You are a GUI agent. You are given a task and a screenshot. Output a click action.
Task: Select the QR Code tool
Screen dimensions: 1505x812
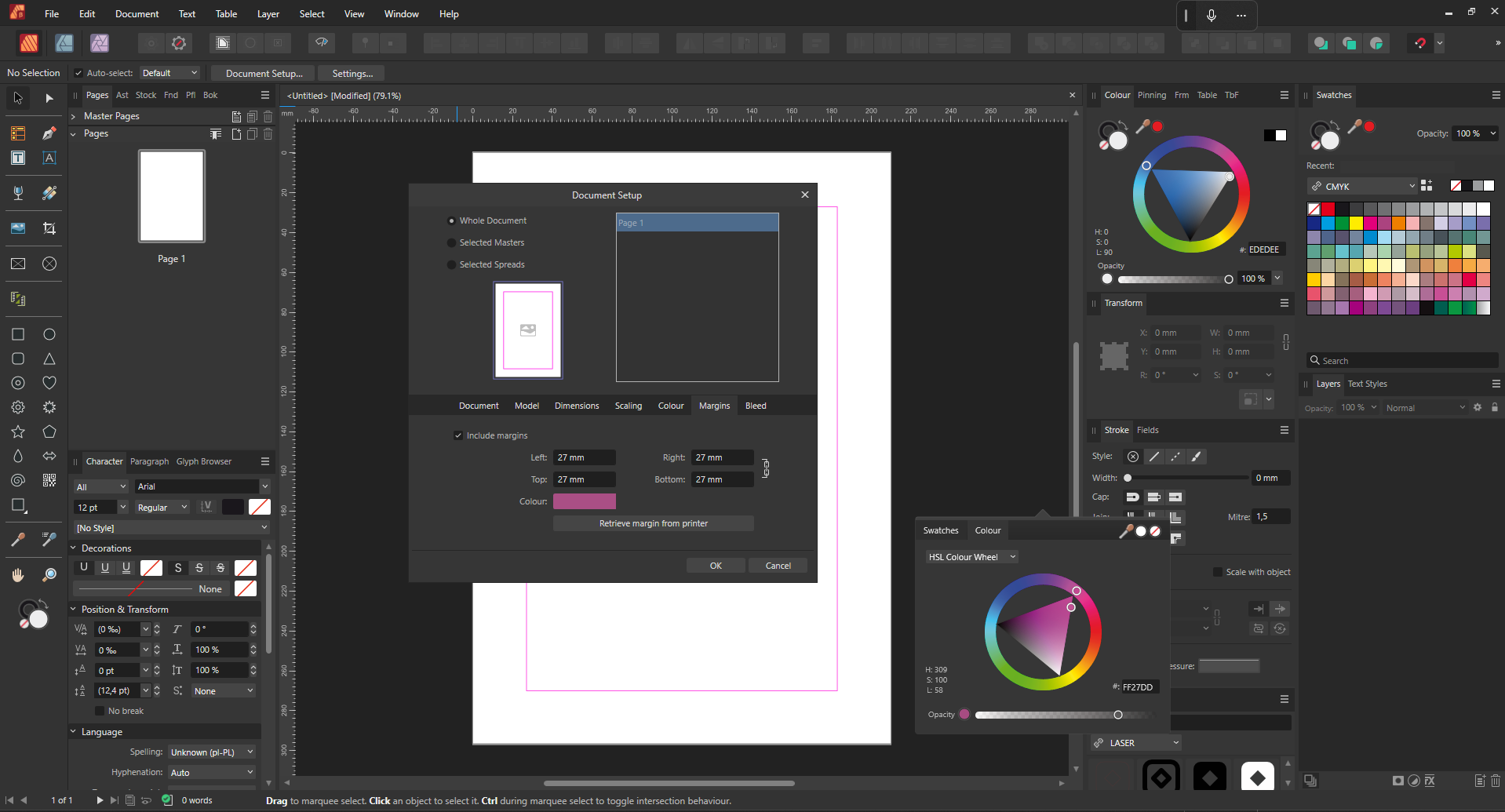49,480
